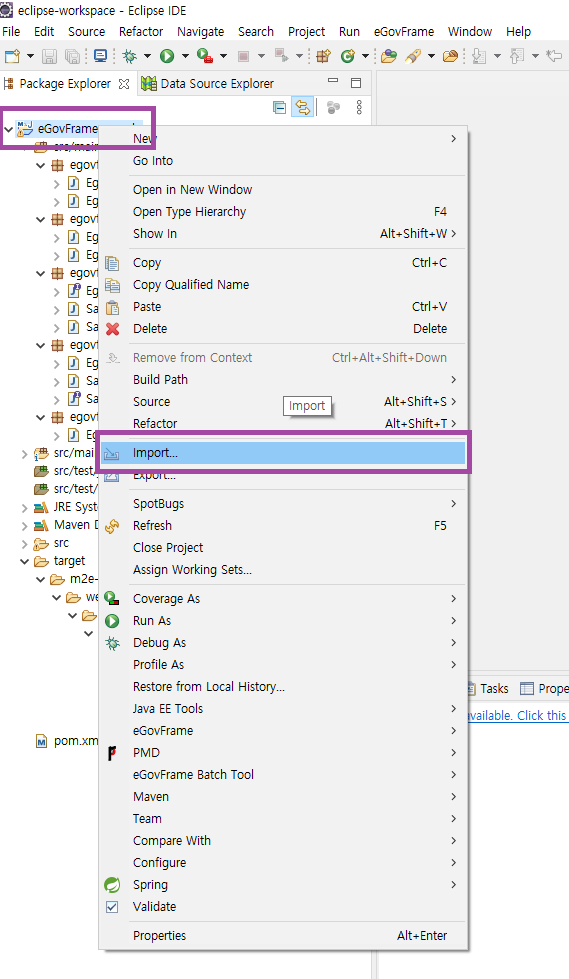Screen dimensions: 569x979
Task: Open the New wizard dropdown arrow
Action: [30, 57]
